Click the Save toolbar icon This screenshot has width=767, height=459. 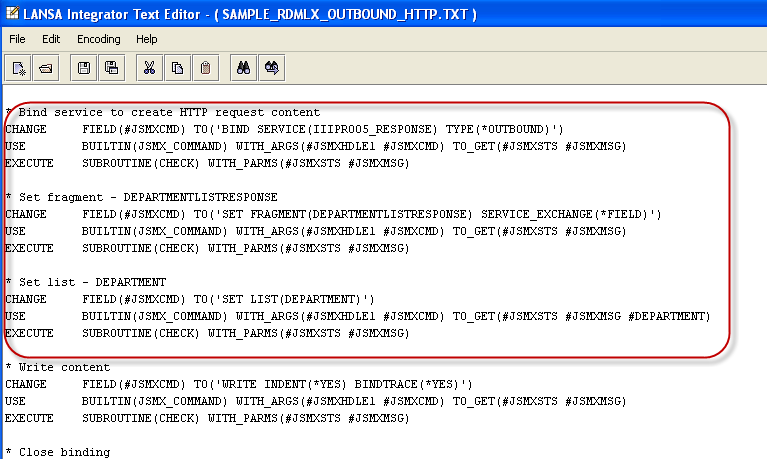[84, 68]
